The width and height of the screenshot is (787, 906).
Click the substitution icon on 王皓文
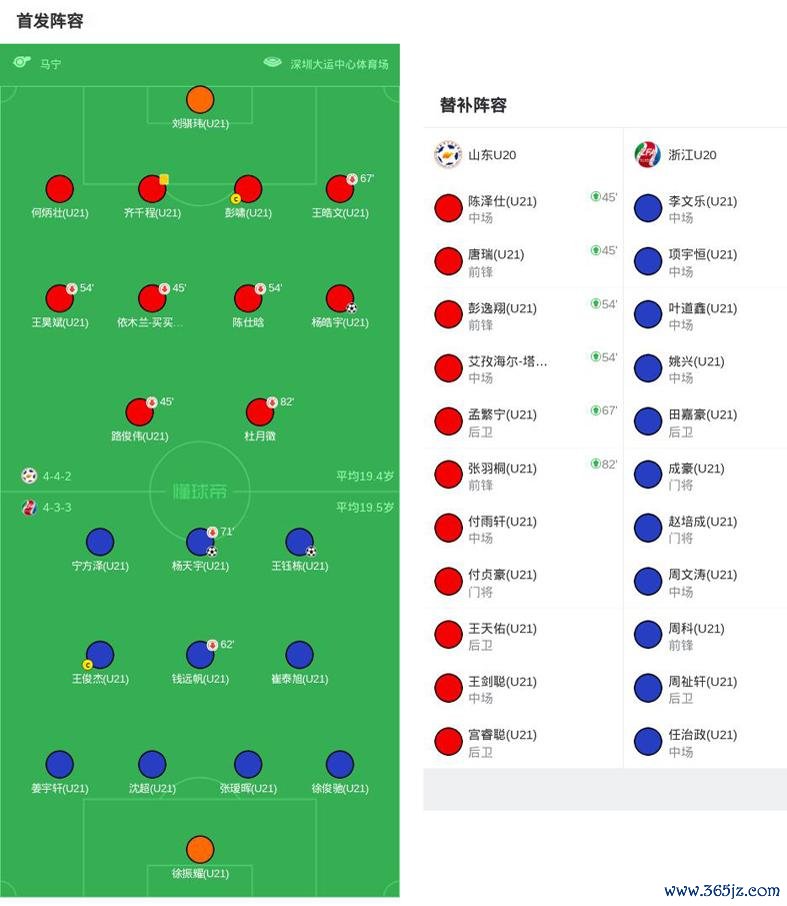[352, 179]
